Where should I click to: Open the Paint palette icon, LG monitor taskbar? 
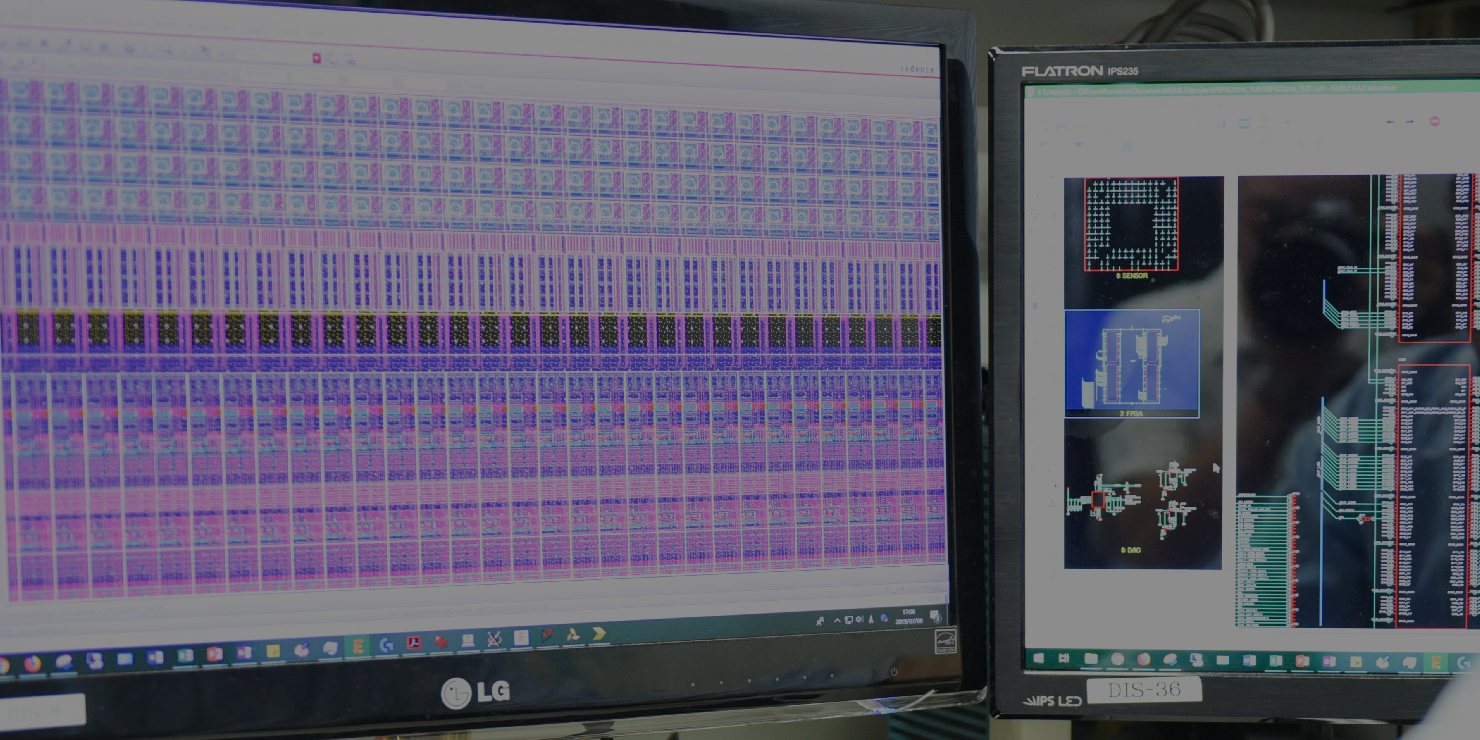click(302, 649)
